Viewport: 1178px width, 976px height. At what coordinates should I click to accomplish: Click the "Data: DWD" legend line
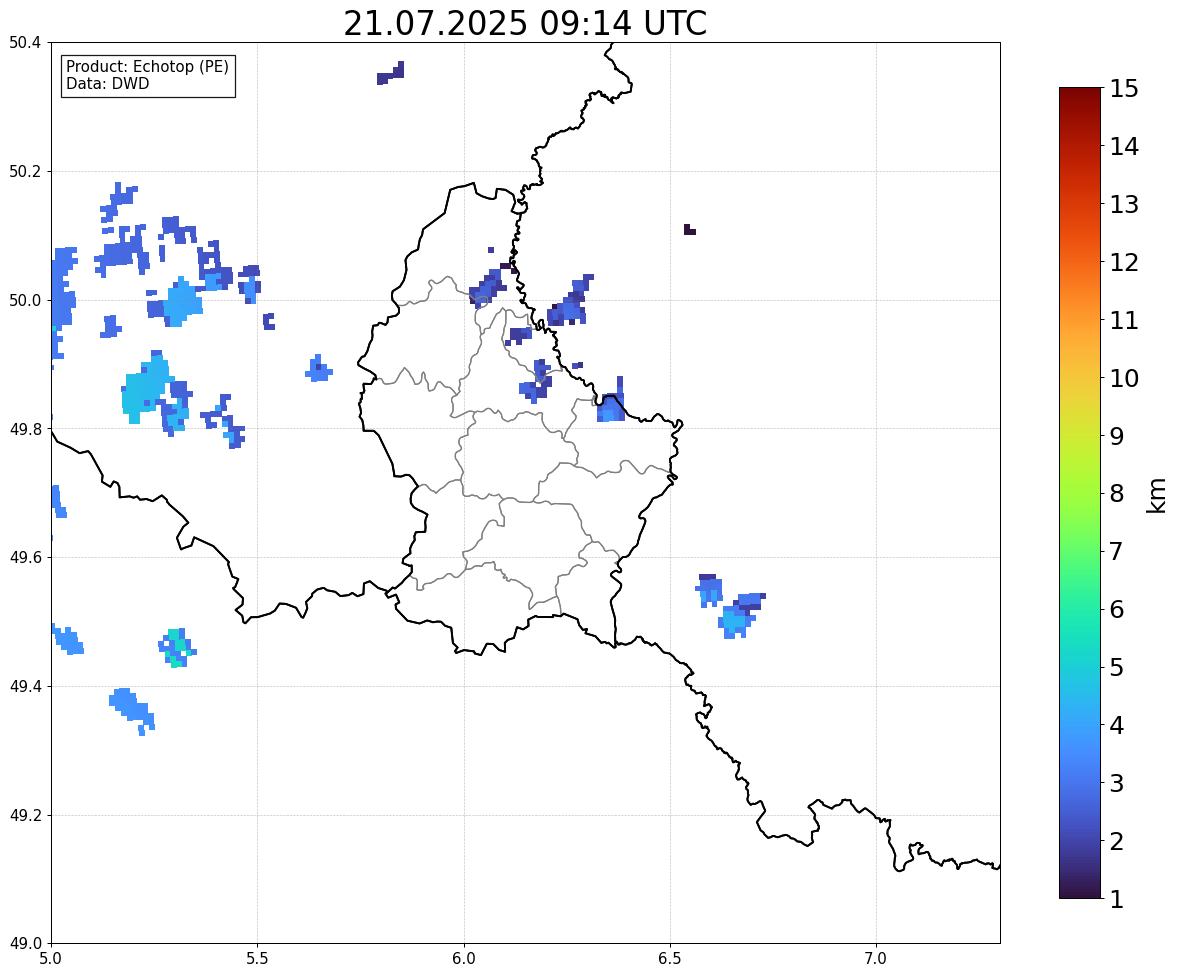[x=107, y=83]
